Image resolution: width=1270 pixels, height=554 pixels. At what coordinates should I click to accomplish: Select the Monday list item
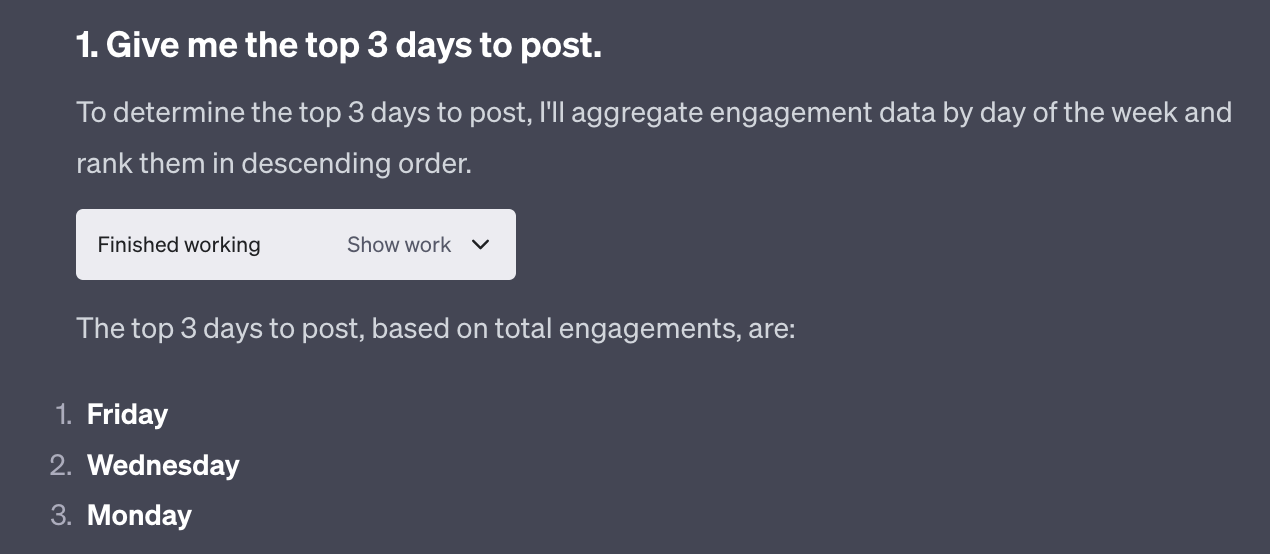coord(139,515)
